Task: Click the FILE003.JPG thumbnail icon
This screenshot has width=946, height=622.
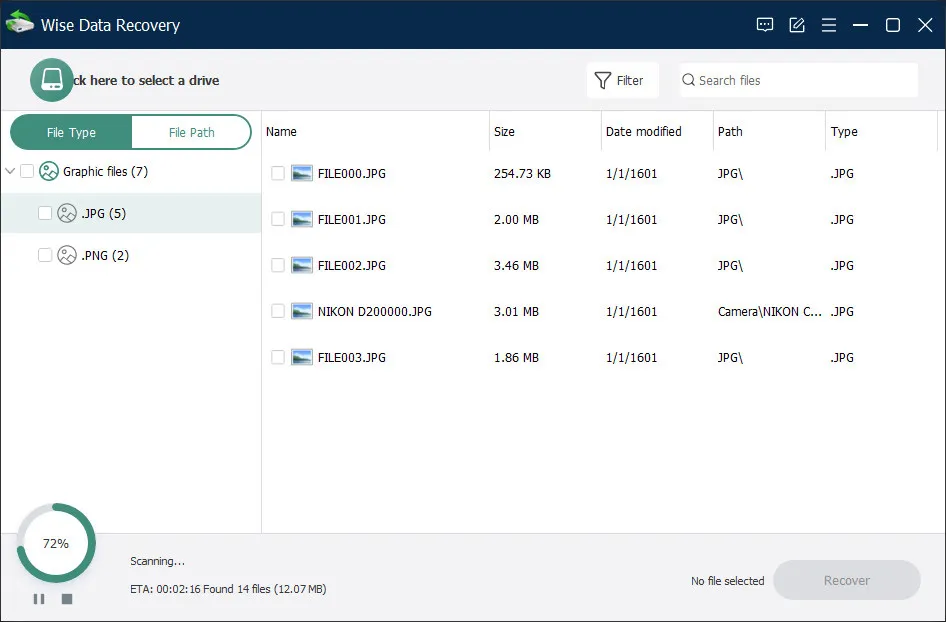Action: pyautogui.click(x=302, y=357)
